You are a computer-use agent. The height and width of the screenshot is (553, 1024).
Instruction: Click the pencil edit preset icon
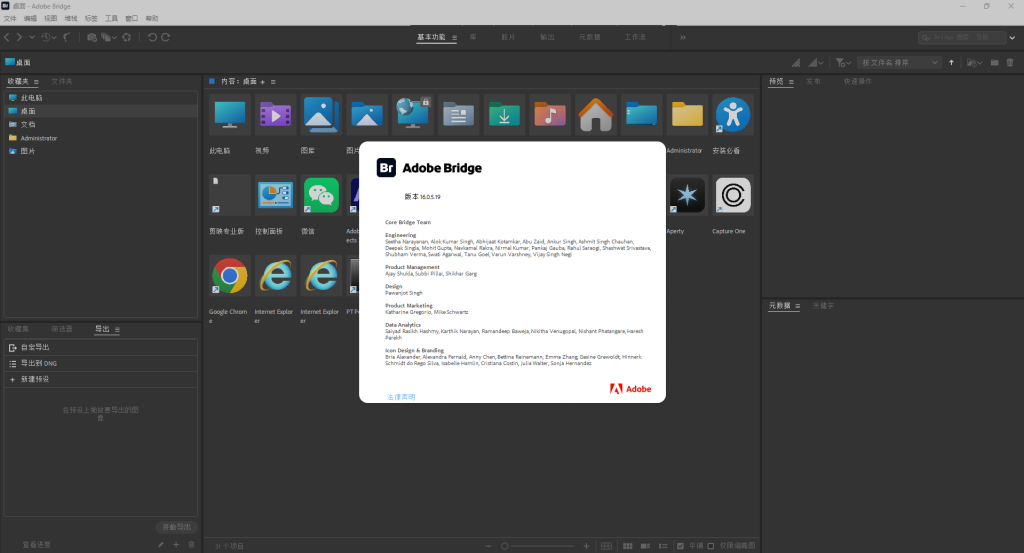[161, 545]
